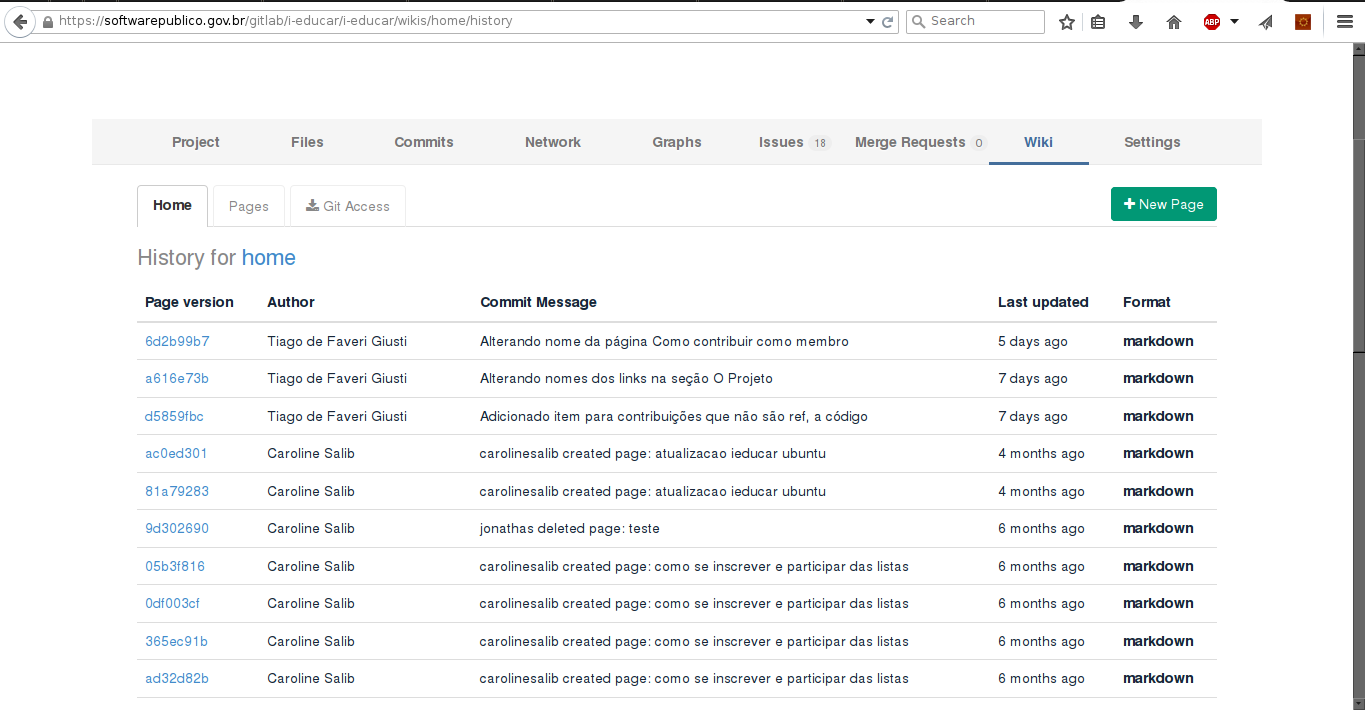Click the orange extension icon in toolbar

click(1303, 21)
